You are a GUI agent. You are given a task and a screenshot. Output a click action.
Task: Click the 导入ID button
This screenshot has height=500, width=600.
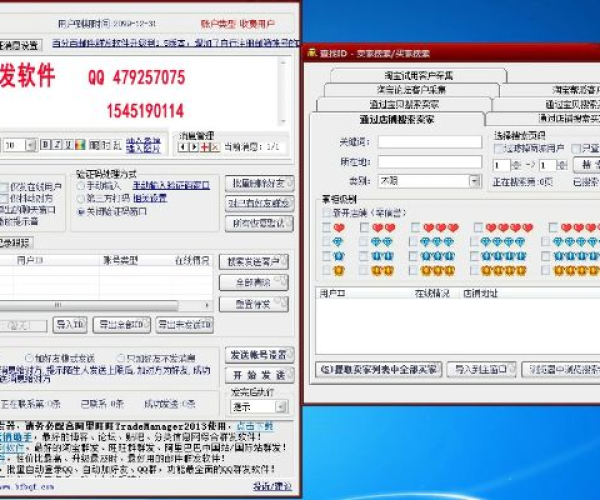coord(70,325)
